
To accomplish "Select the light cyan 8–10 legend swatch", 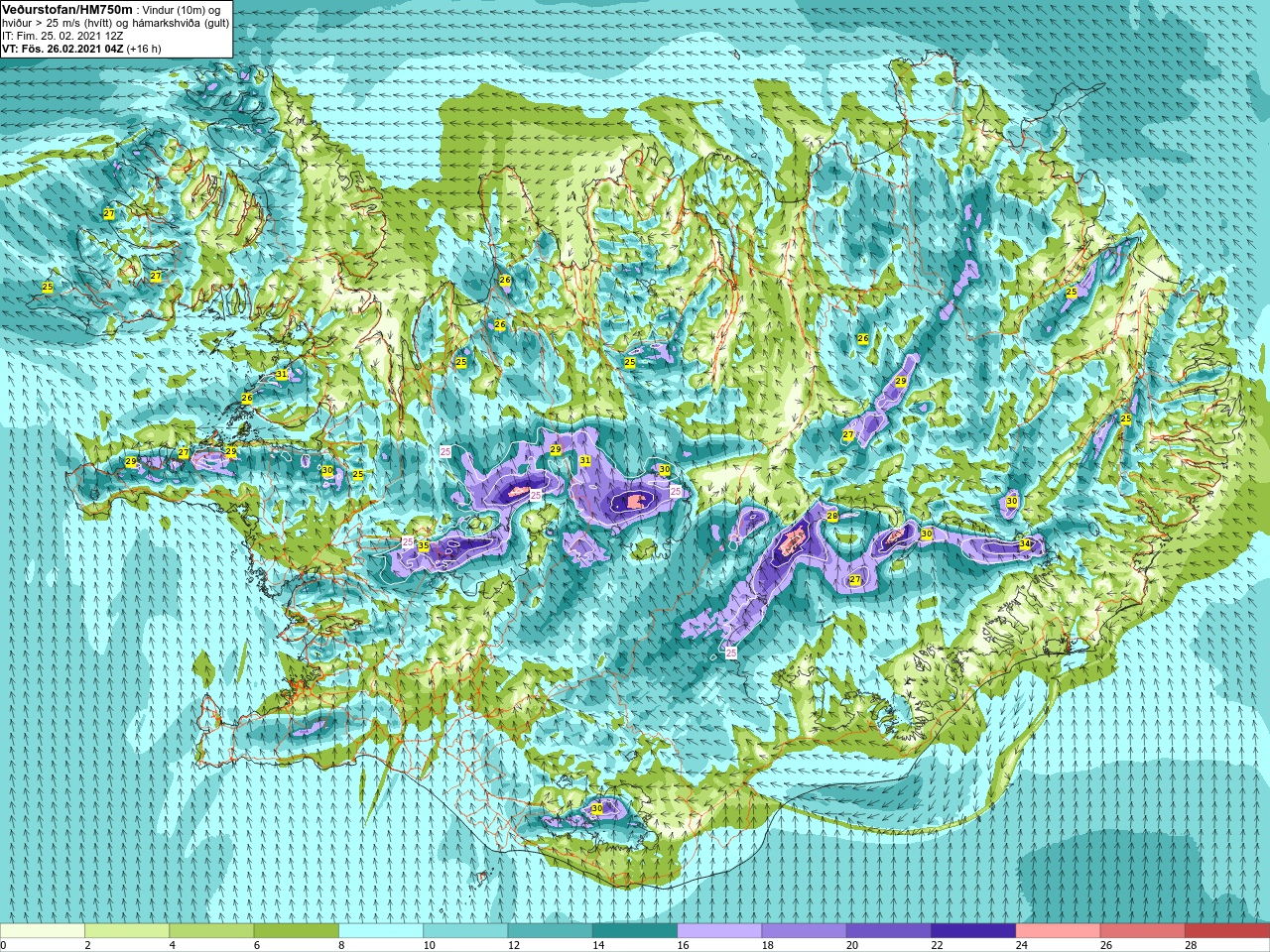I will pos(381,931).
